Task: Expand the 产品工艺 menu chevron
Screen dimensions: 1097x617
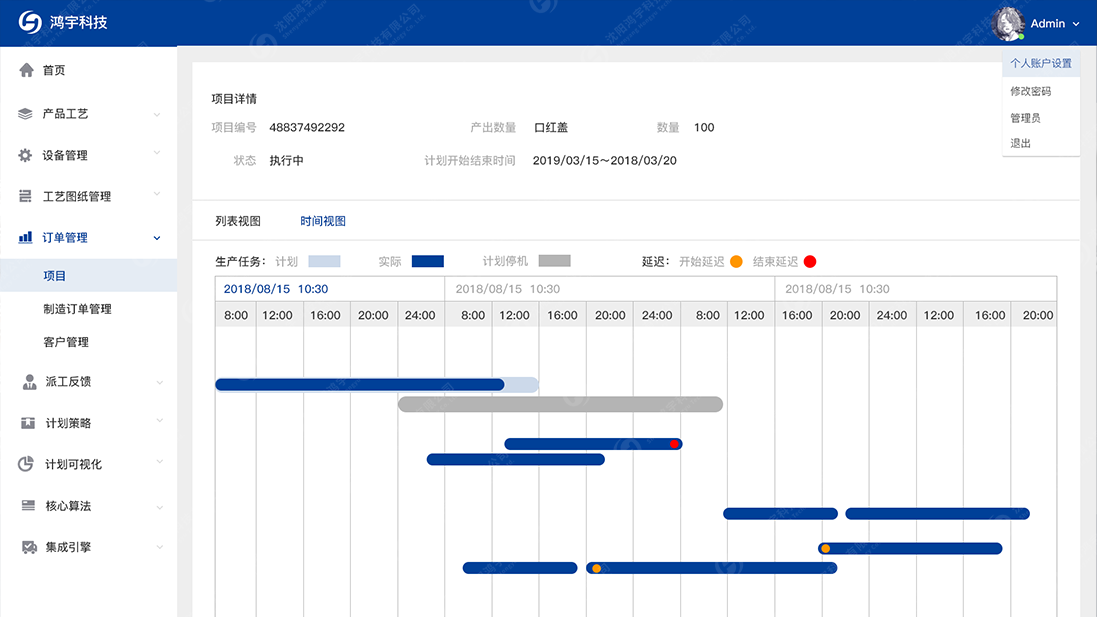Action: (x=157, y=115)
